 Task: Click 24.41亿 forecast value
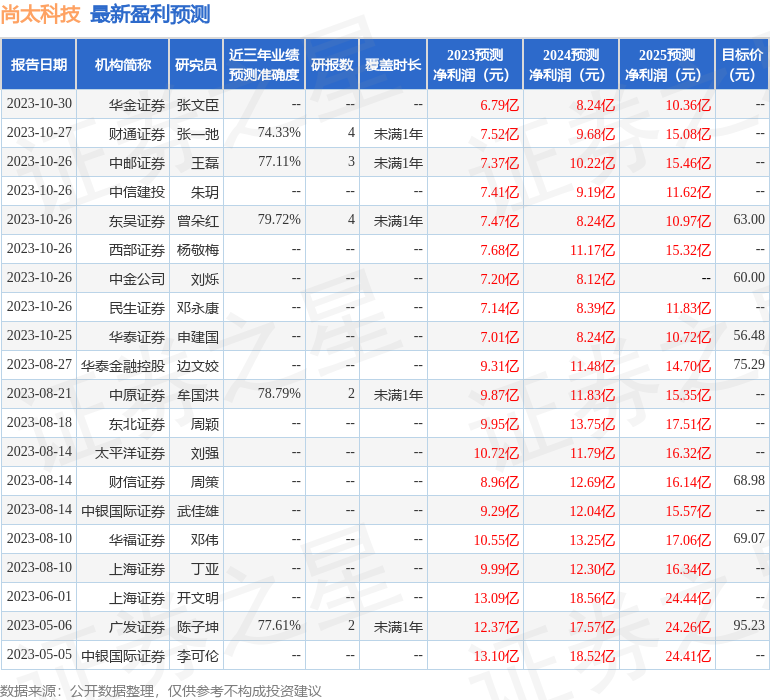(688, 655)
